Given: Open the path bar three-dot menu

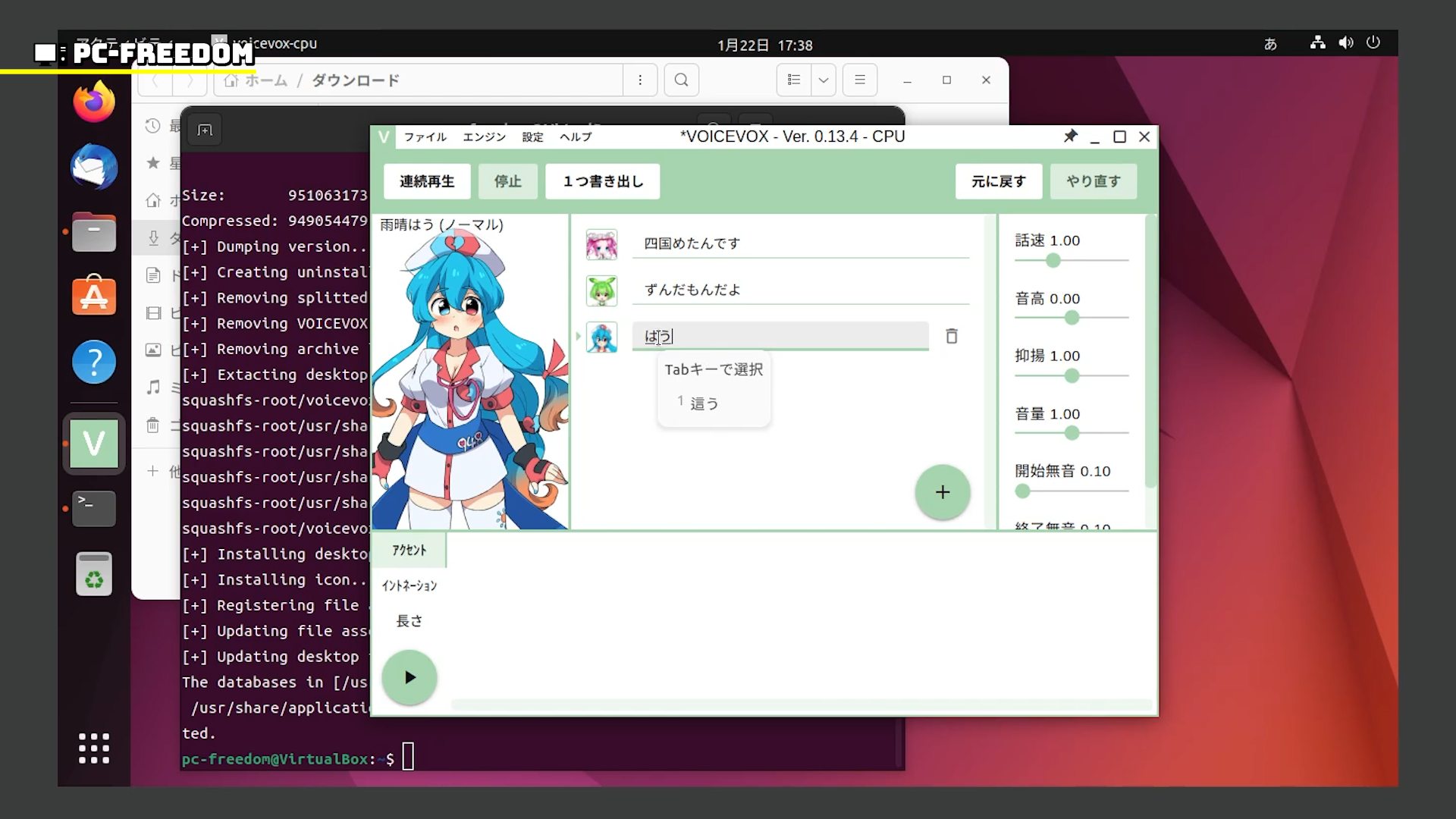Looking at the screenshot, I should 640,80.
